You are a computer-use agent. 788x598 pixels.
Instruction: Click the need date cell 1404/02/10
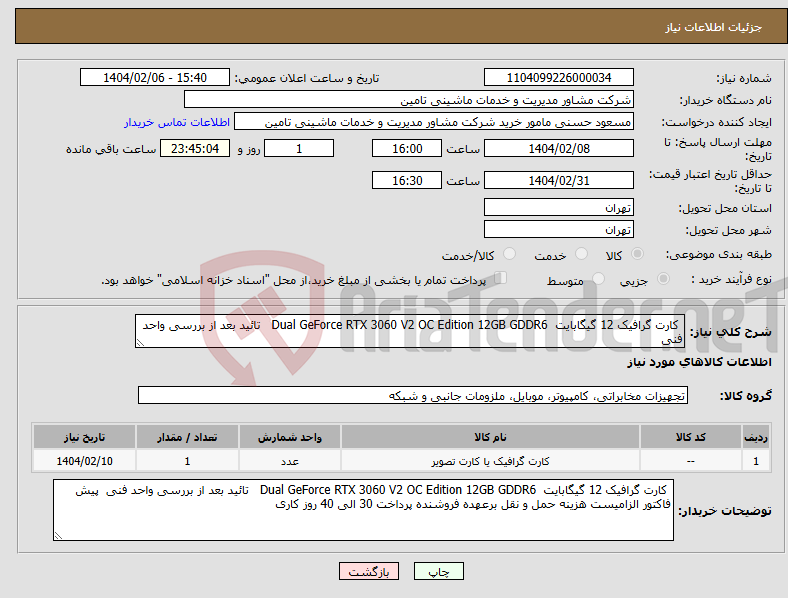click(84, 461)
